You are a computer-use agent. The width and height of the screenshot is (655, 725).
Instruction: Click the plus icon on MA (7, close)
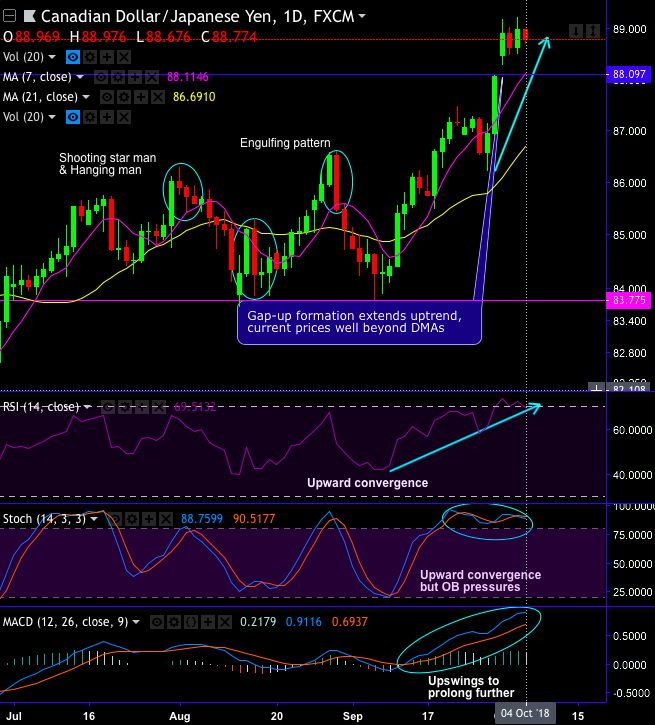click(135, 77)
